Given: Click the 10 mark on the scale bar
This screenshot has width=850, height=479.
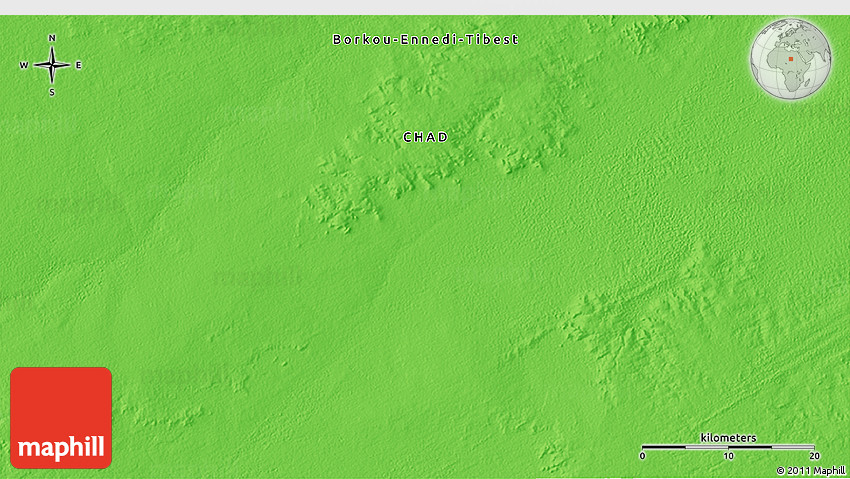Looking at the screenshot, I should pyautogui.click(x=728, y=456).
